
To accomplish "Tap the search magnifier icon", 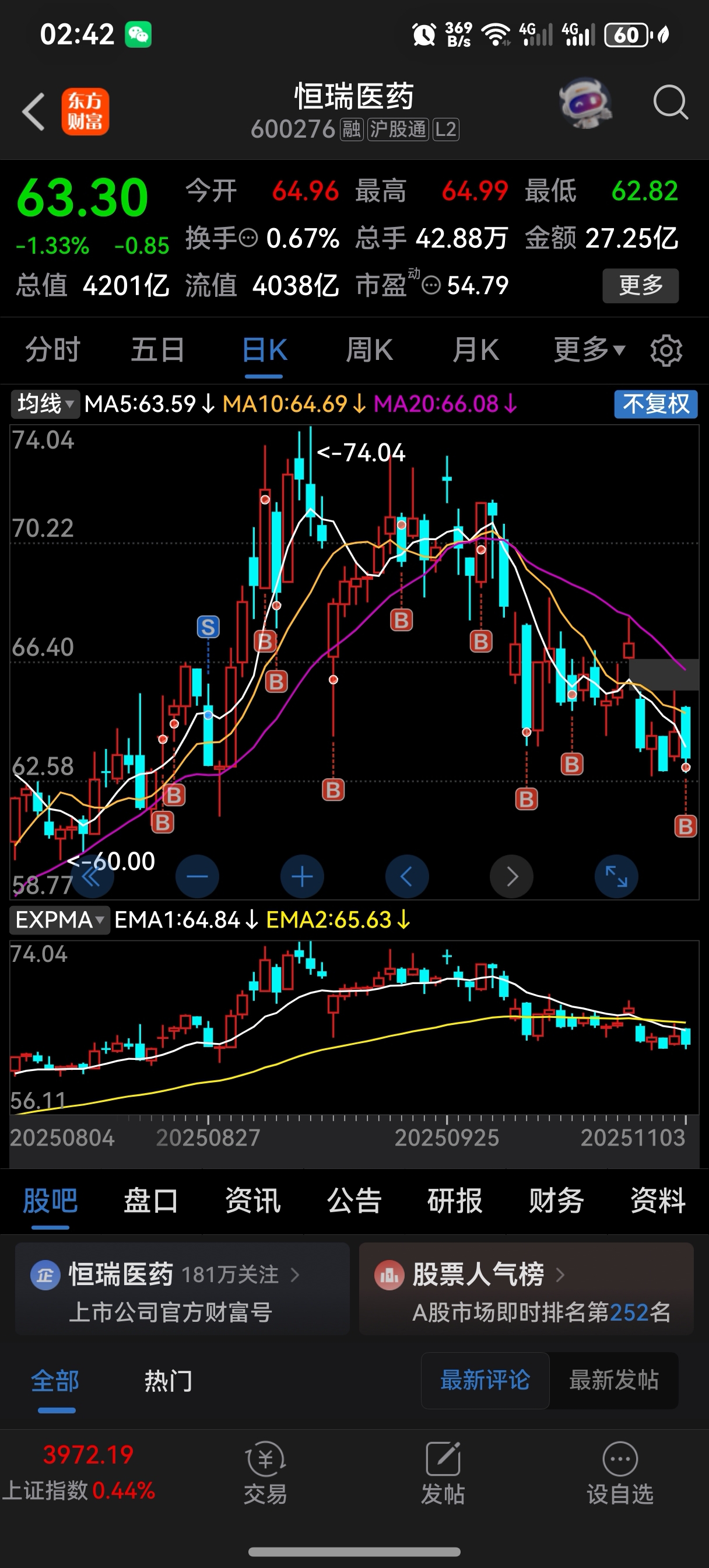I will (x=670, y=102).
